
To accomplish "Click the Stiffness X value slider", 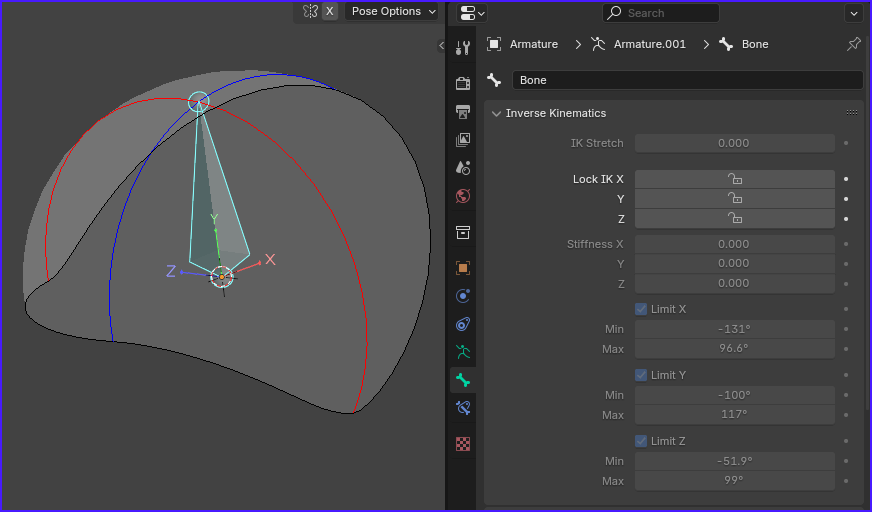I will pyautogui.click(x=735, y=244).
